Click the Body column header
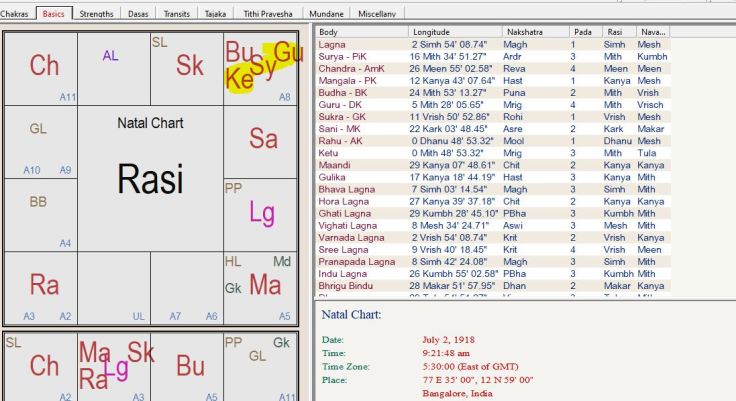 (x=328, y=32)
